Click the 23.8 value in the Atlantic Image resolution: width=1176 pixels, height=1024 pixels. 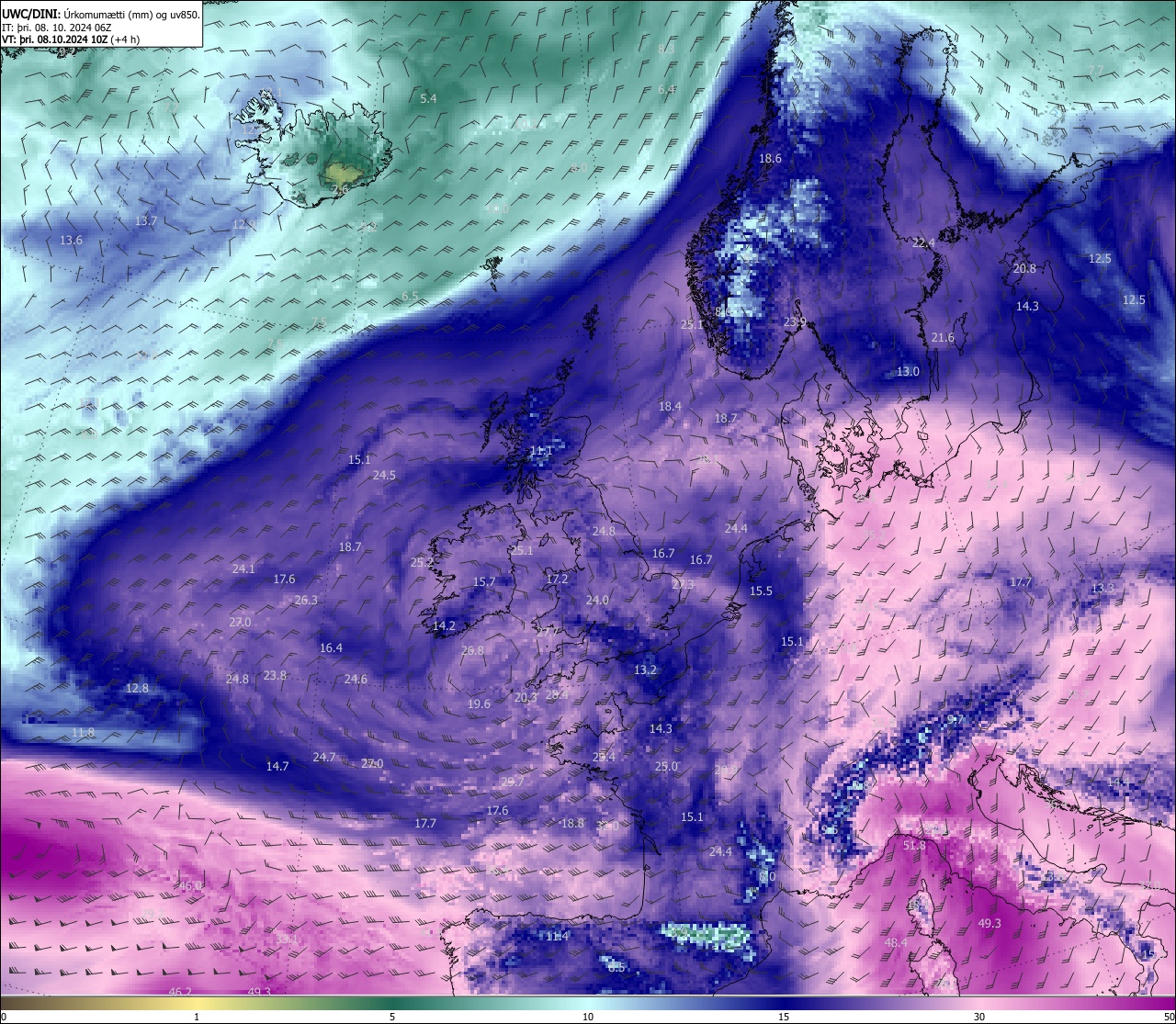point(275,675)
